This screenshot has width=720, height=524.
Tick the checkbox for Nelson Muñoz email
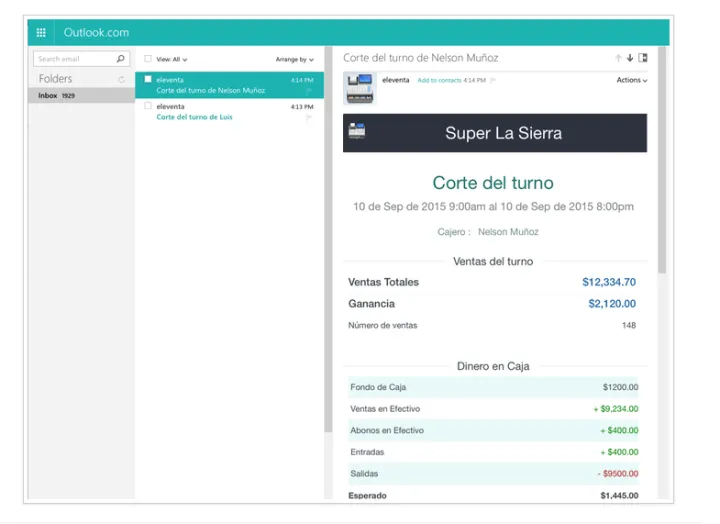[x=148, y=79]
